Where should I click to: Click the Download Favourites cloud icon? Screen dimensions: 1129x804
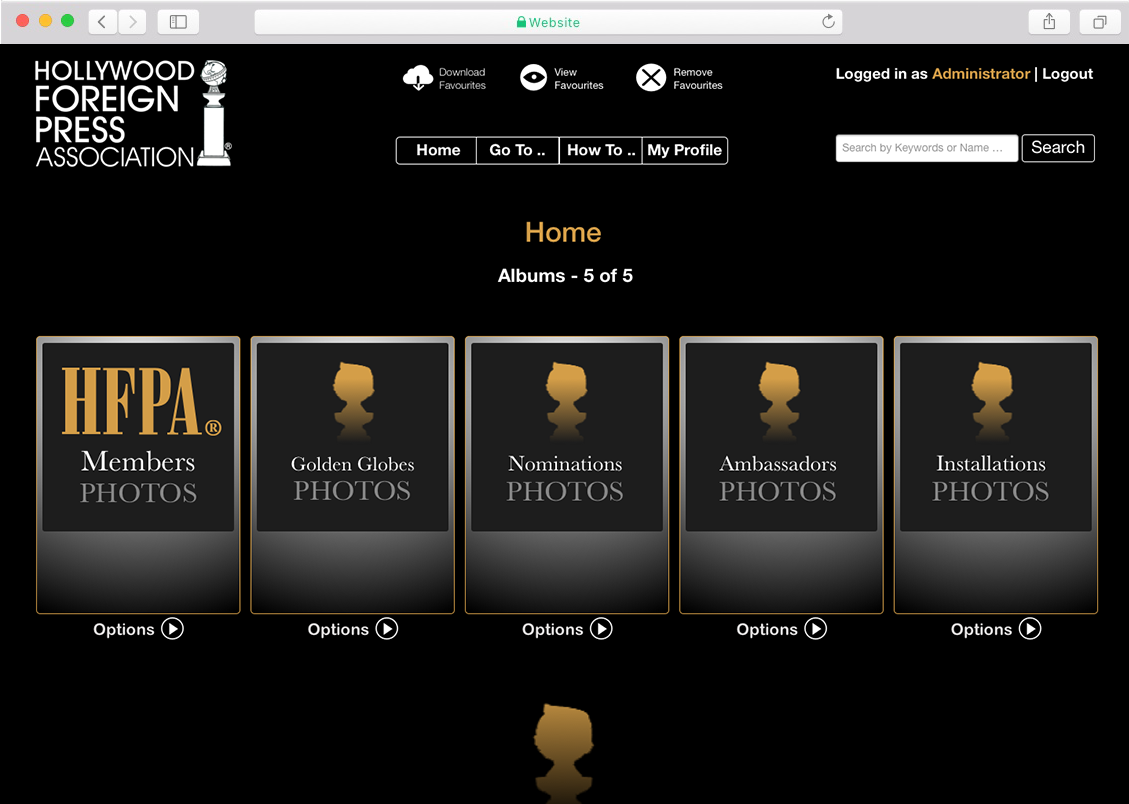click(x=418, y=78)
